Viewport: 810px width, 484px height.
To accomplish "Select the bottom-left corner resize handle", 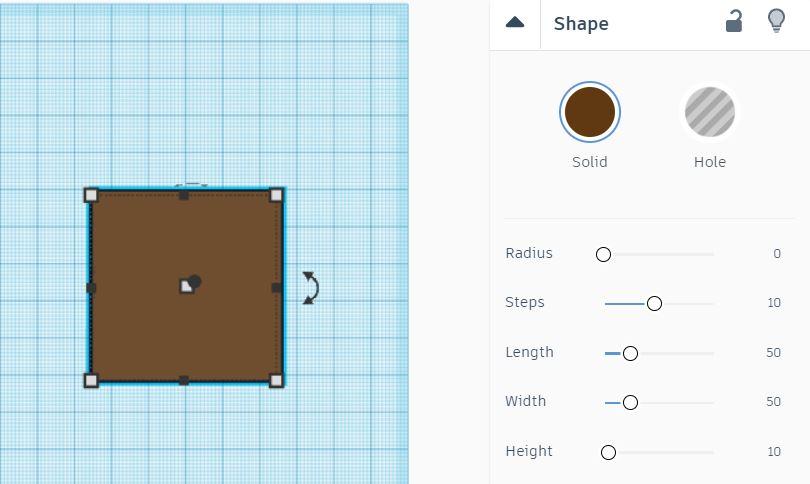I will [x=91, y=381].
